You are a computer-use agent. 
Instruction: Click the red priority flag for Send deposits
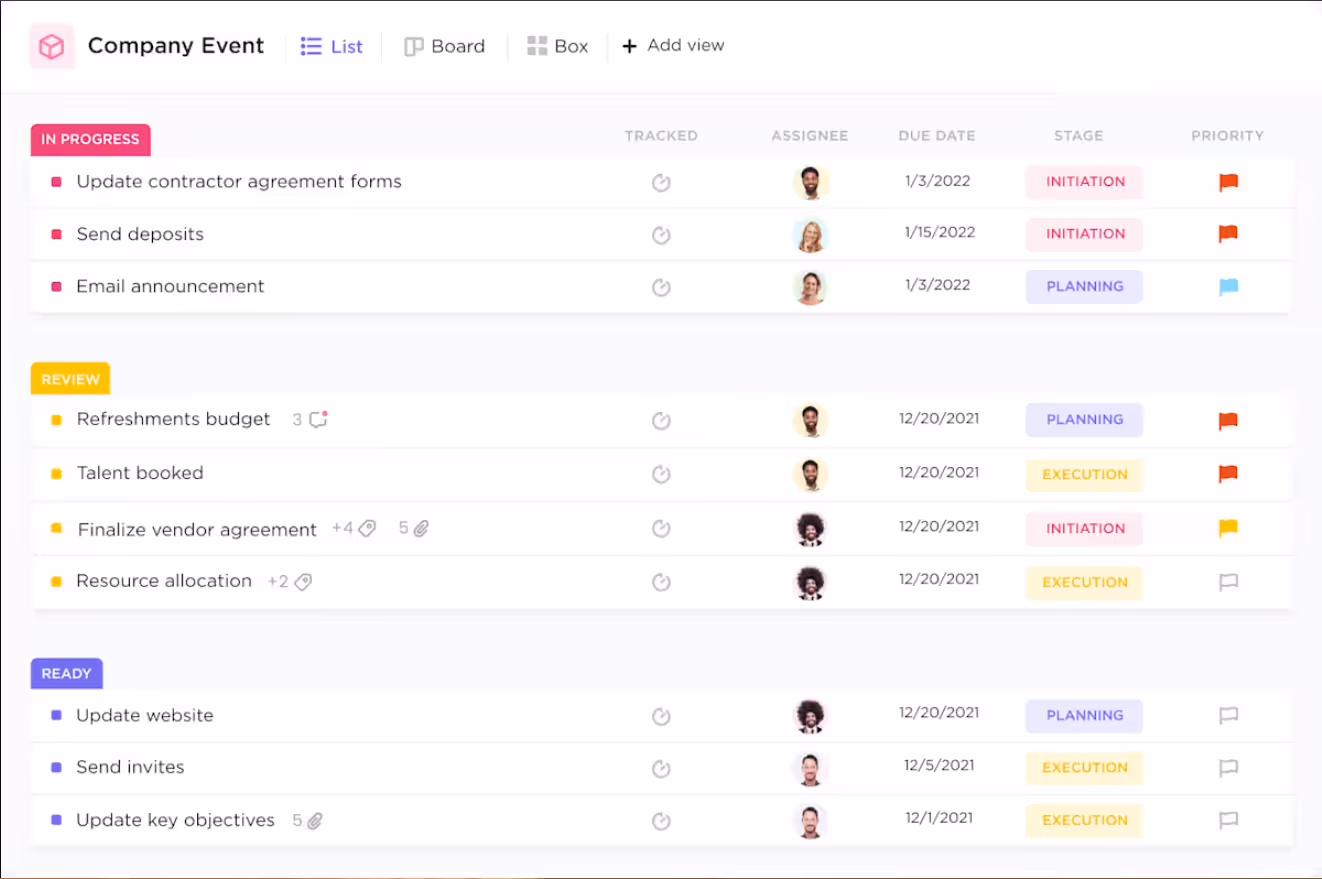click(1228, 234)
